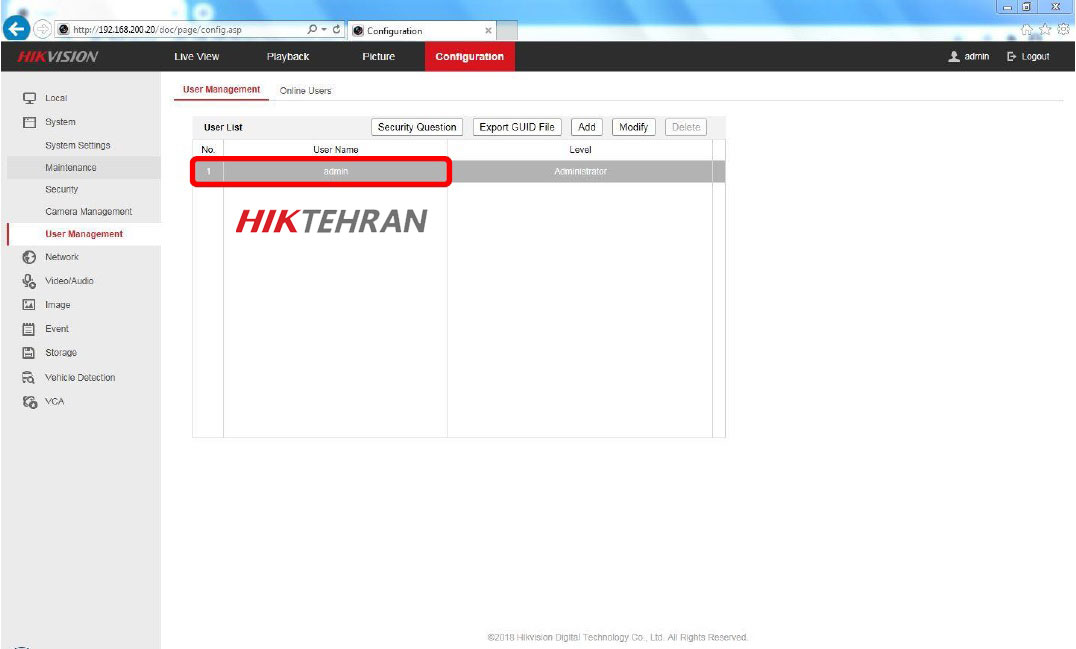Expand the Vehicle Detection section

[80, 378]
